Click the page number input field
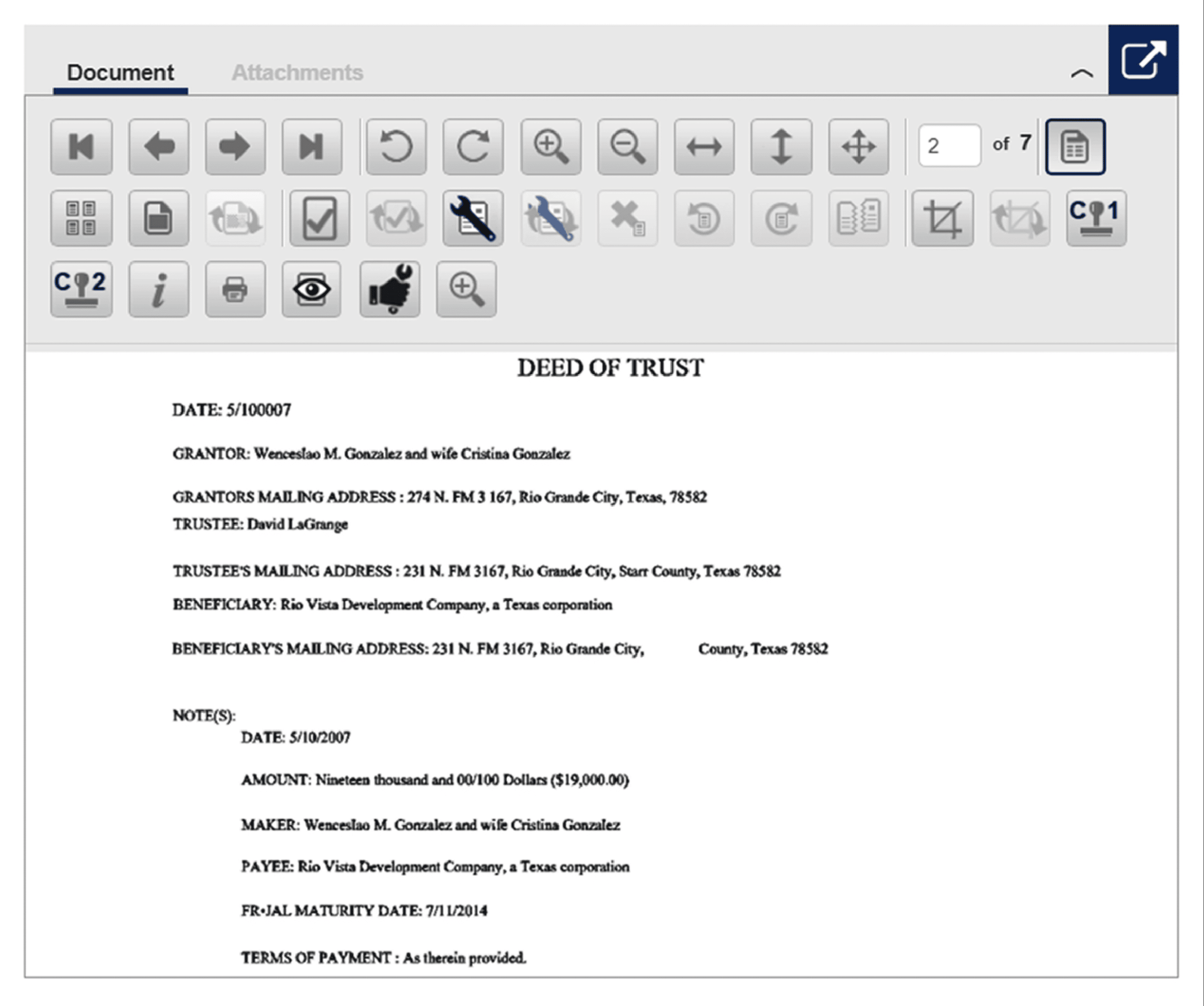 pyautogui.click(x=949, y=146)
